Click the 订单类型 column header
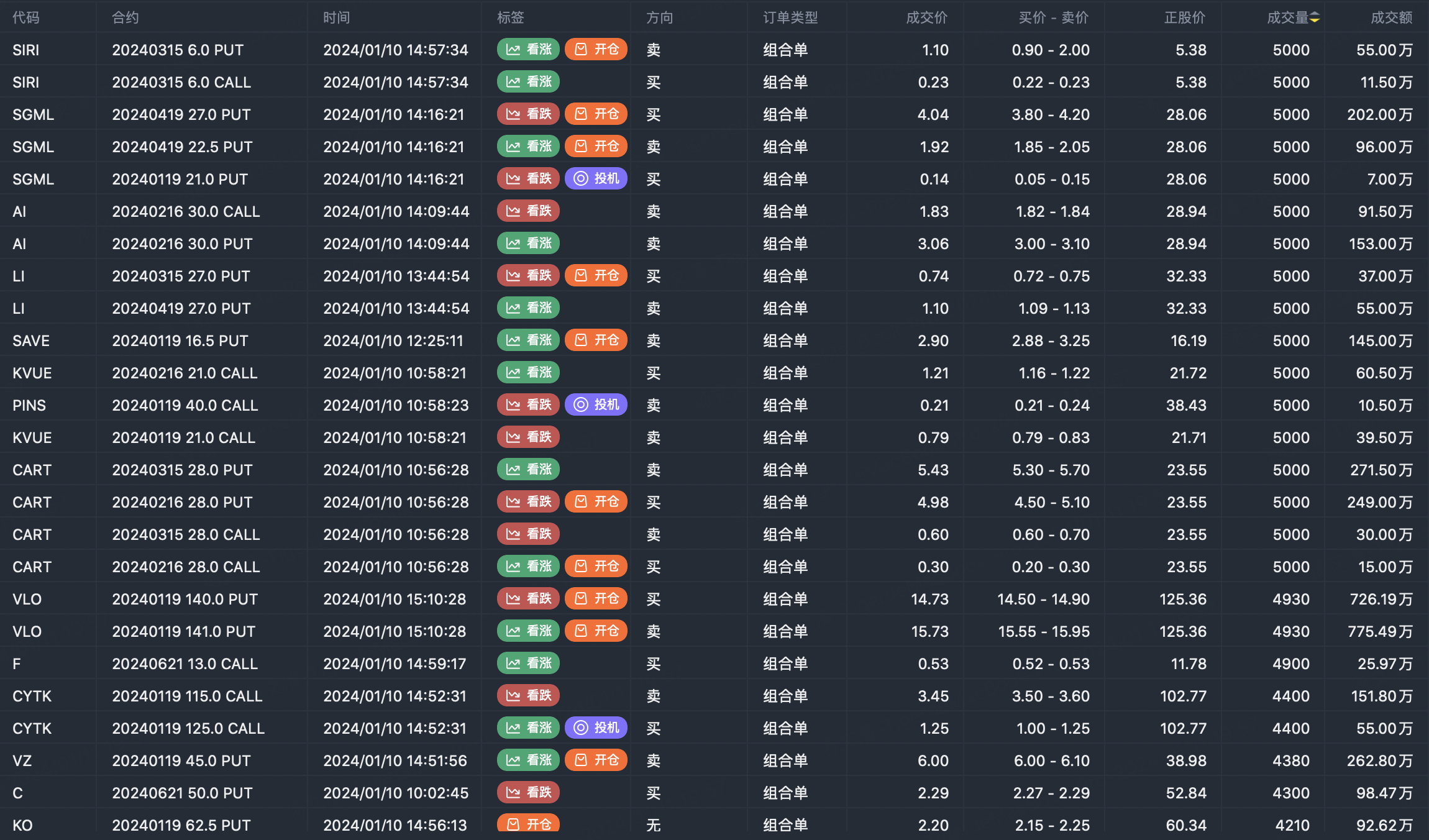Screen dimensions: 1429x840 click(x=790, y=18)
